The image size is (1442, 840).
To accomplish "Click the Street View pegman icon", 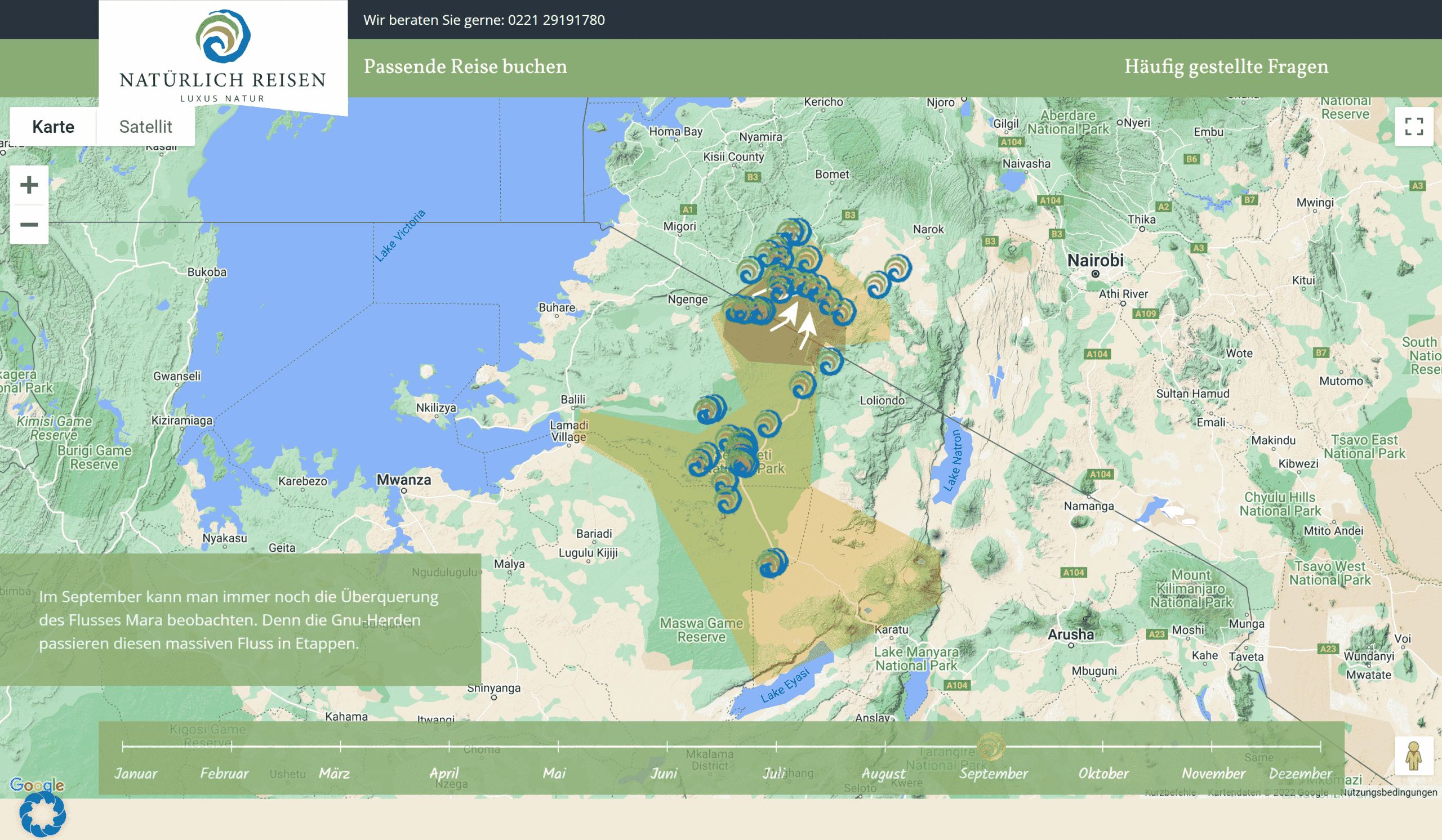I will pos(1413,755).
